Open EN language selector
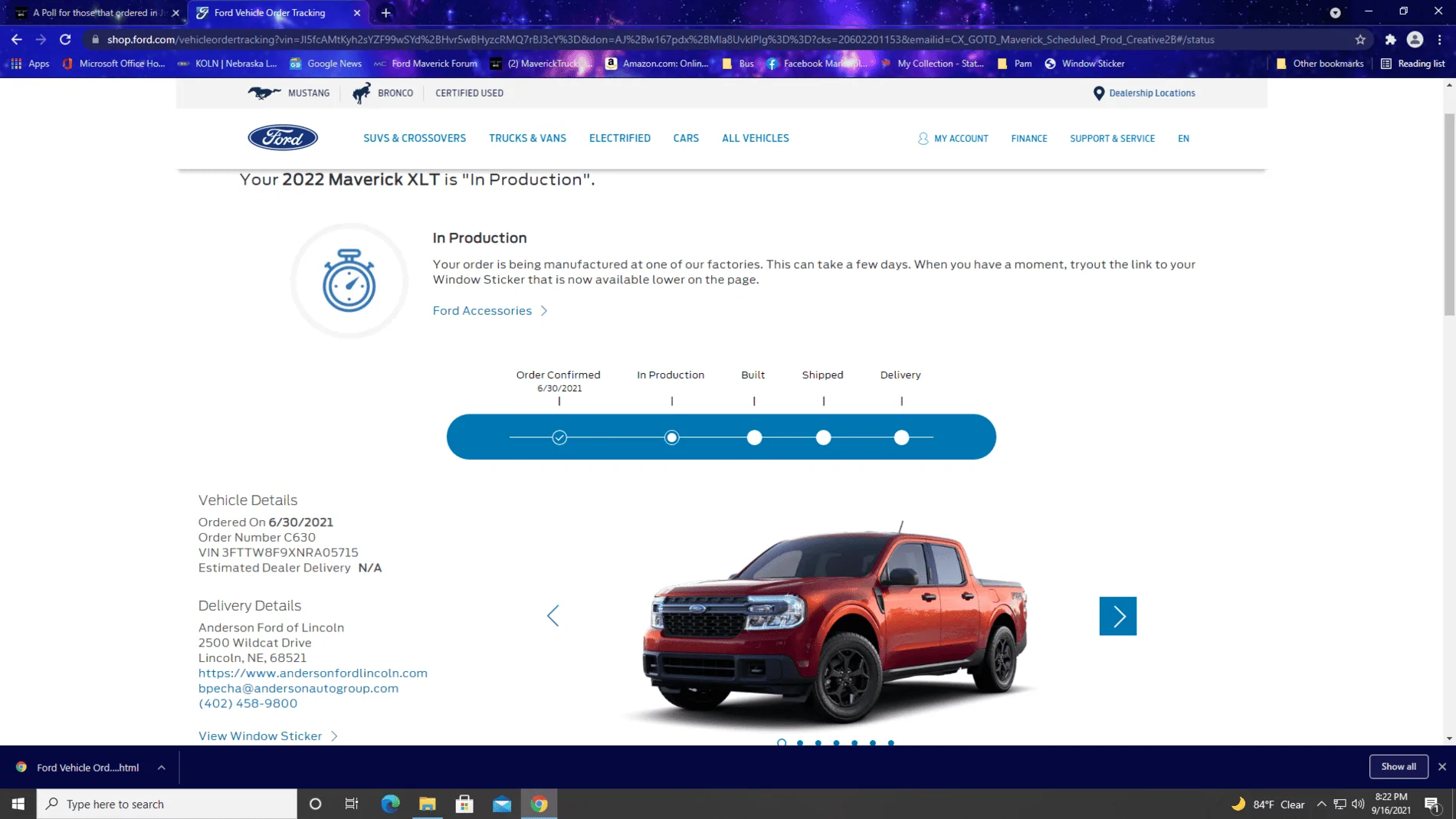Image resolution: width=1456 pixels, height=819 pixels. 1183,139
